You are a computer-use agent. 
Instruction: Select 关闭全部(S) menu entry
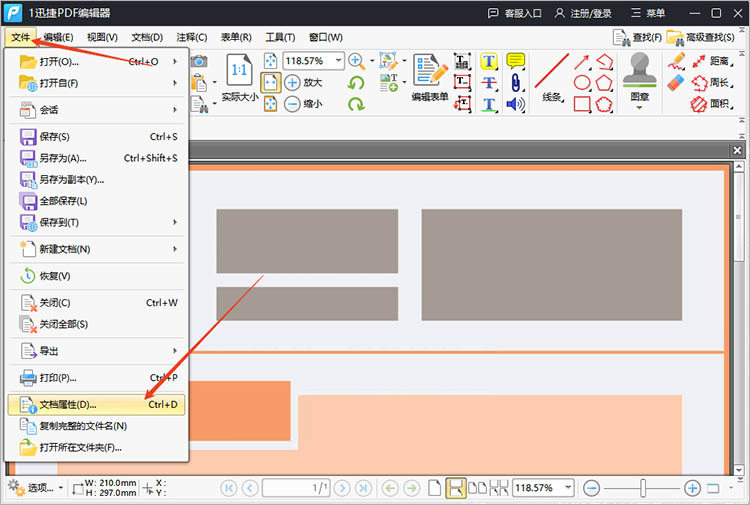(97, 324)
